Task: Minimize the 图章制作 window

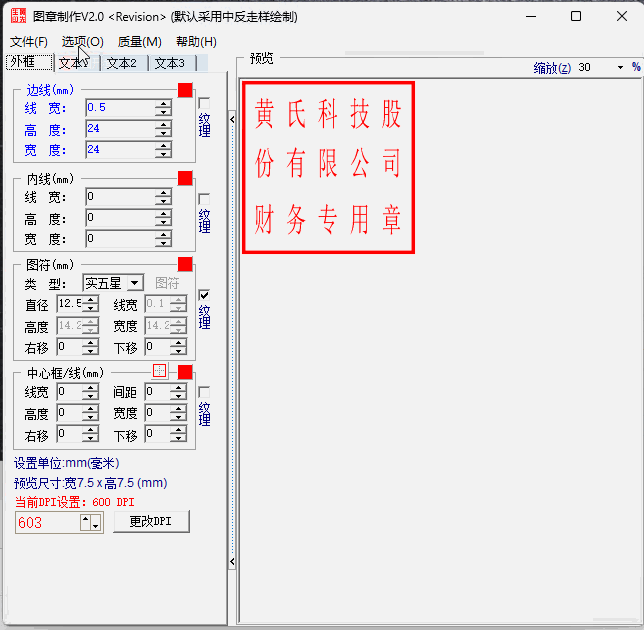Action: point(531,16)
